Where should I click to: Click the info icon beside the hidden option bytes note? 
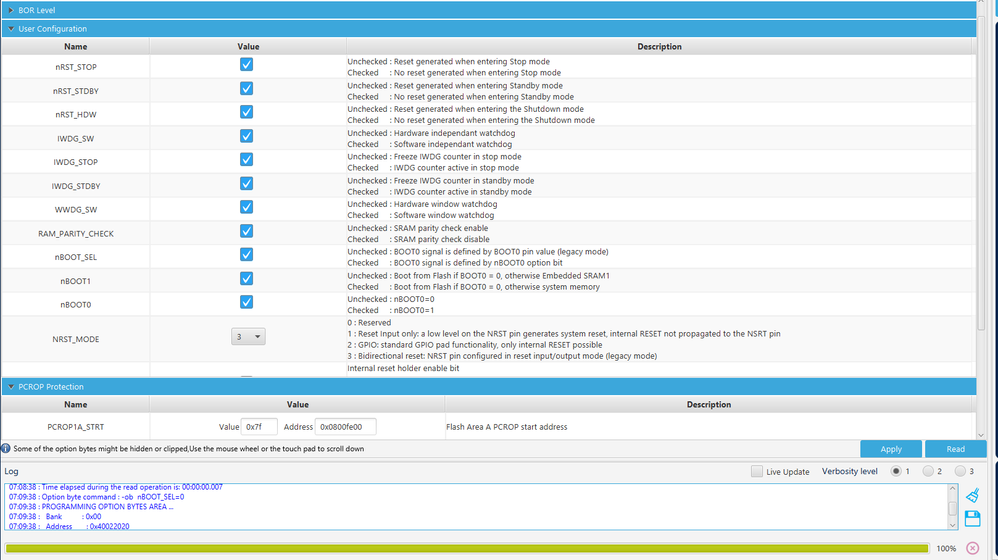(x=6, y=449)
